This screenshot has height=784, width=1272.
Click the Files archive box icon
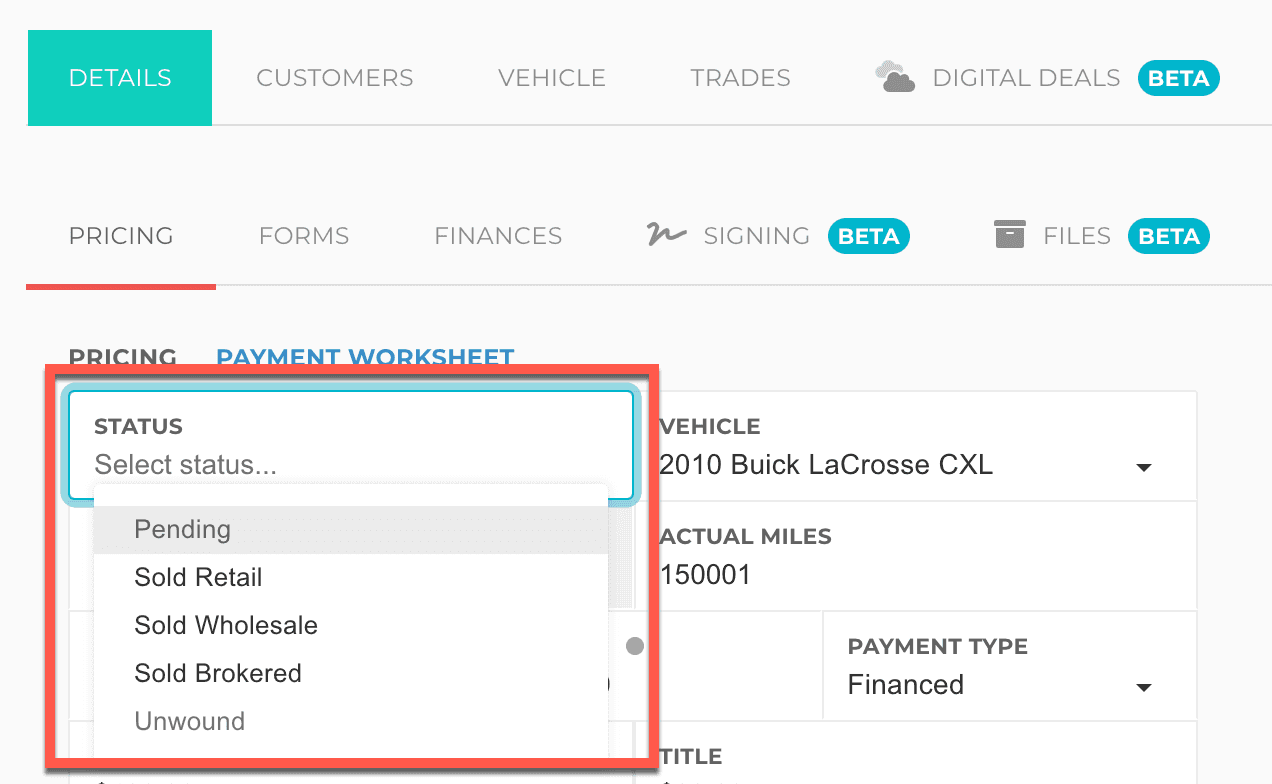1010,235
